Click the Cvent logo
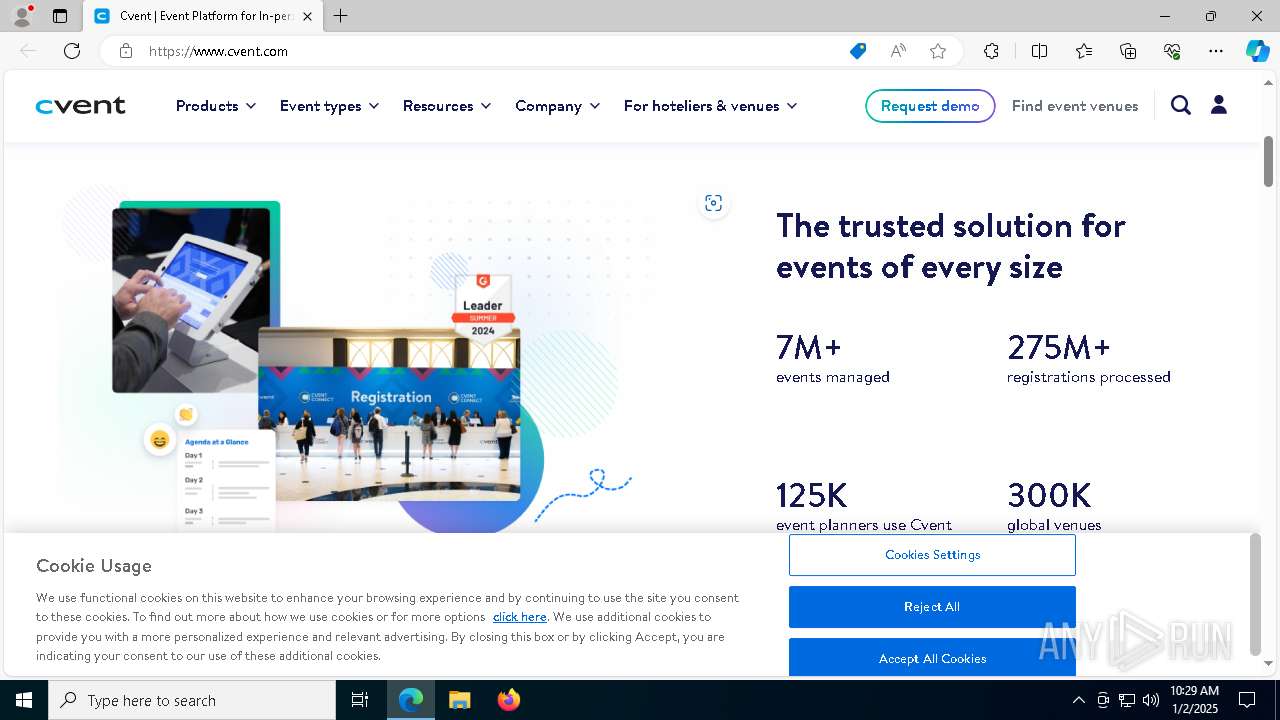The height and width of the screenshot is (720, 1280). (x=81, y=106)
